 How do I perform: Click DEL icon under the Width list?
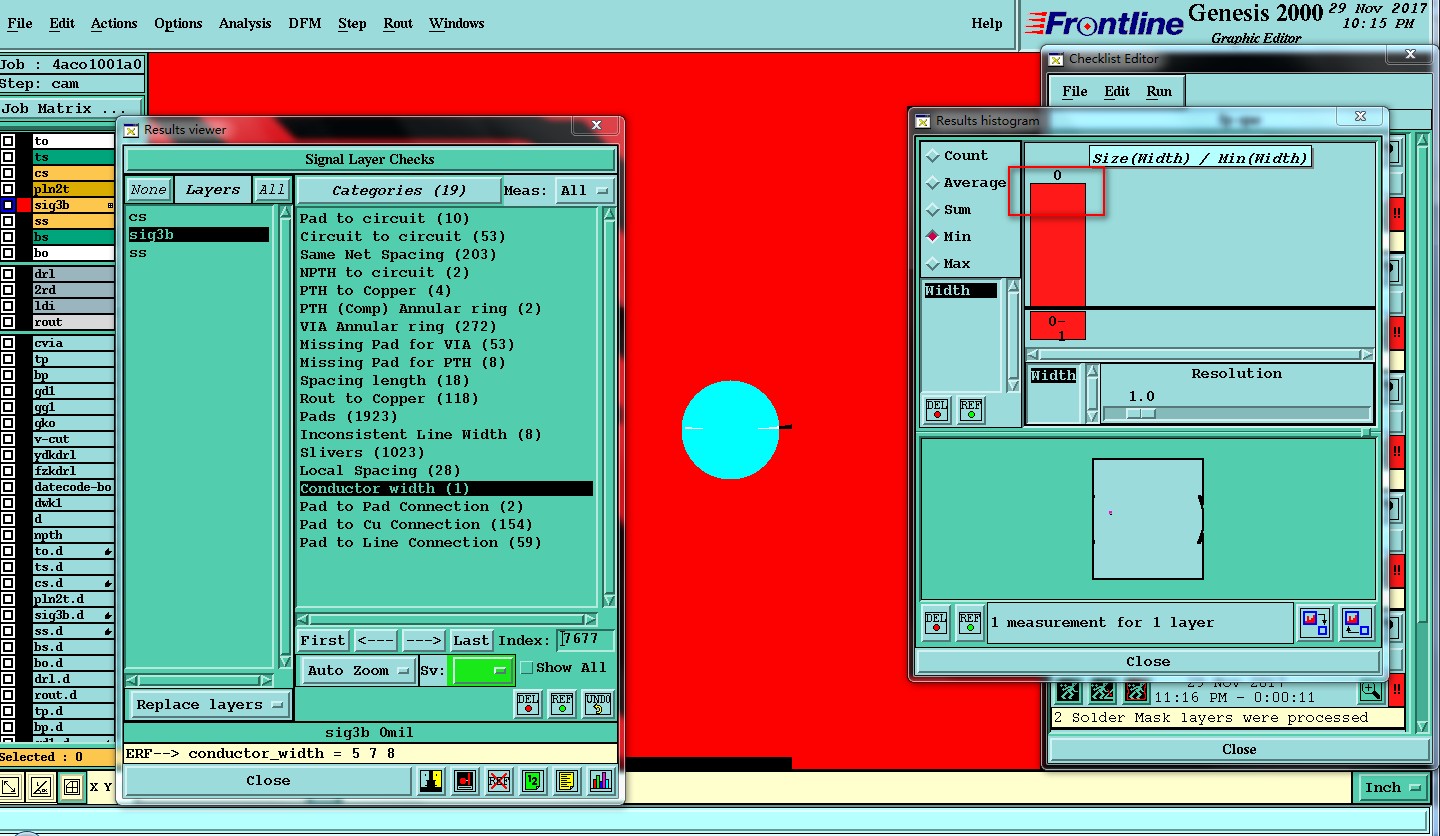pos(937,410)
